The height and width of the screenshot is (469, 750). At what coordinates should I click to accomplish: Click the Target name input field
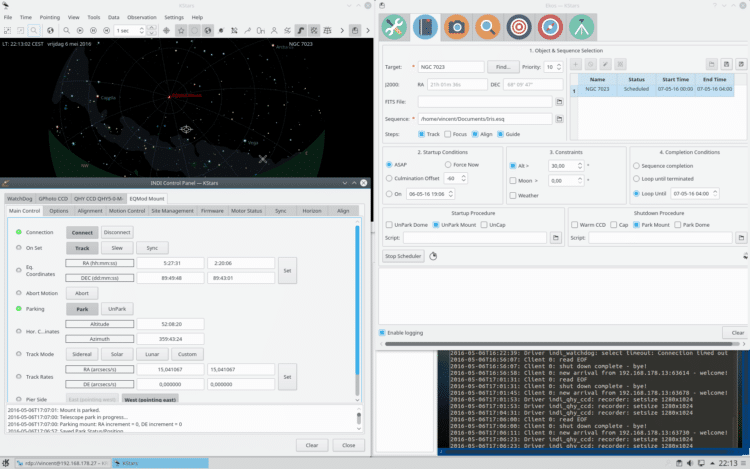451,67
